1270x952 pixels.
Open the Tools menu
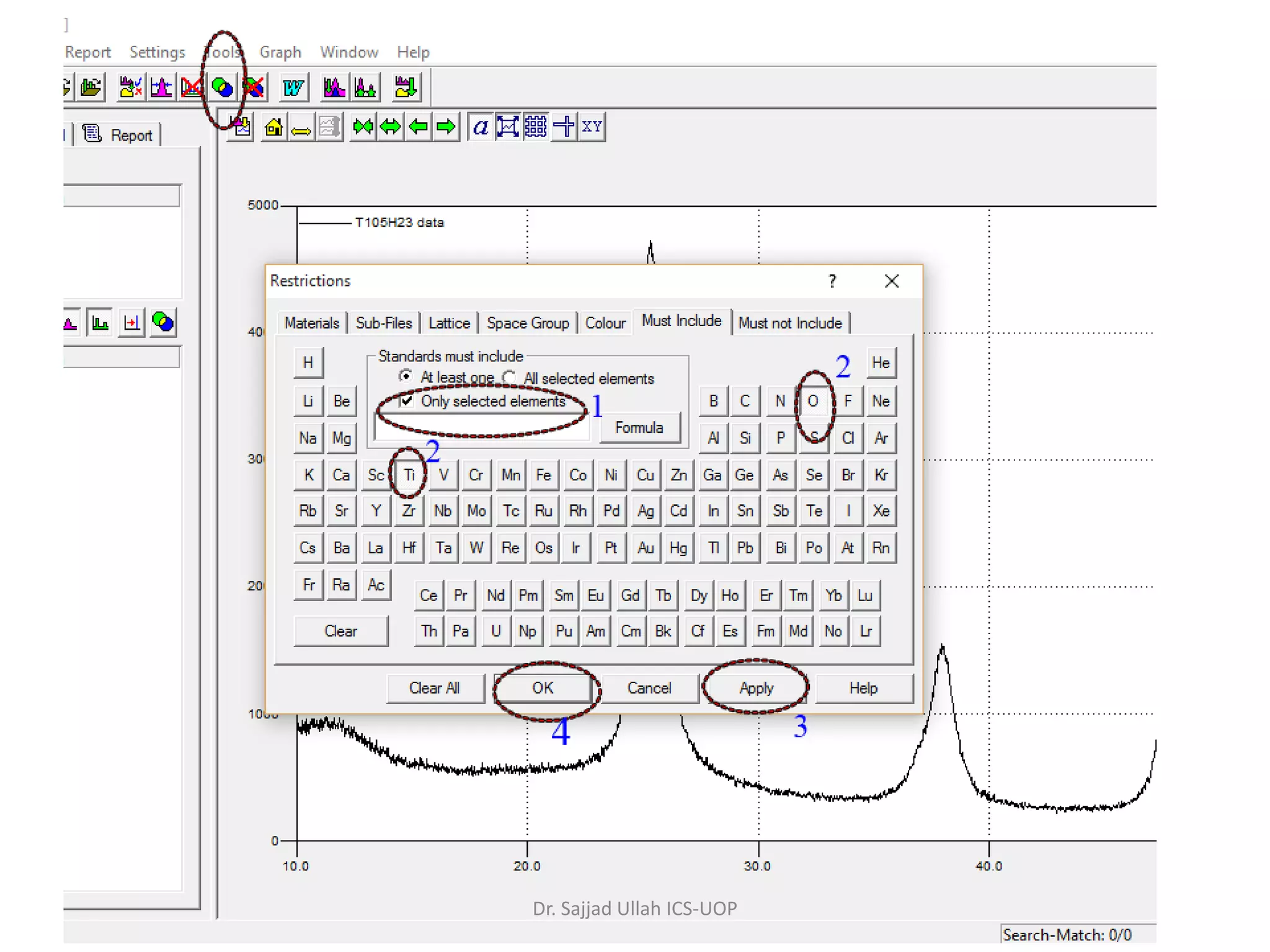click(223, 52)
